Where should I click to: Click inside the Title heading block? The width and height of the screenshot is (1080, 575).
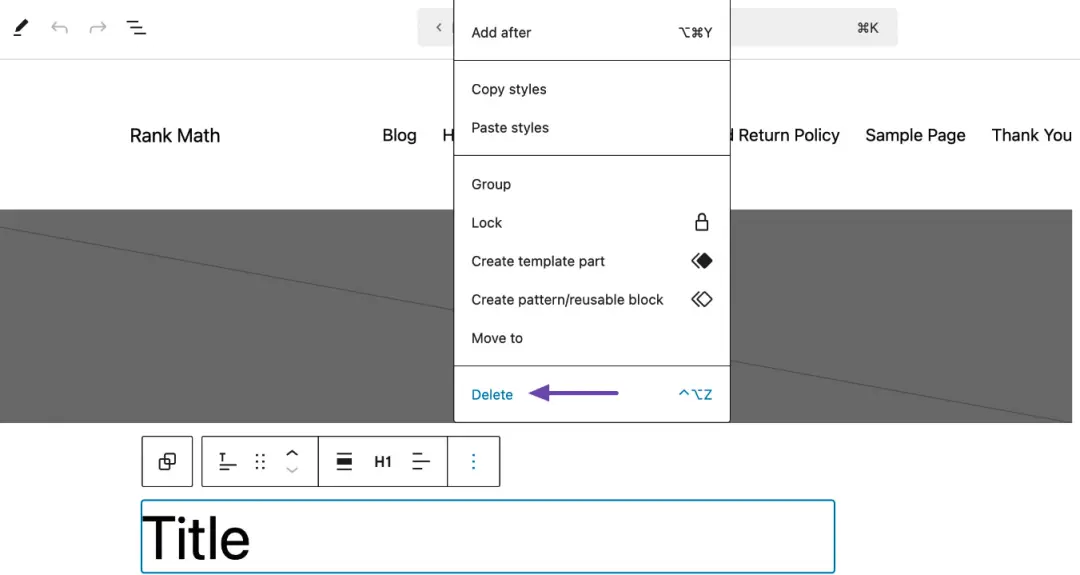pos(487,537)
